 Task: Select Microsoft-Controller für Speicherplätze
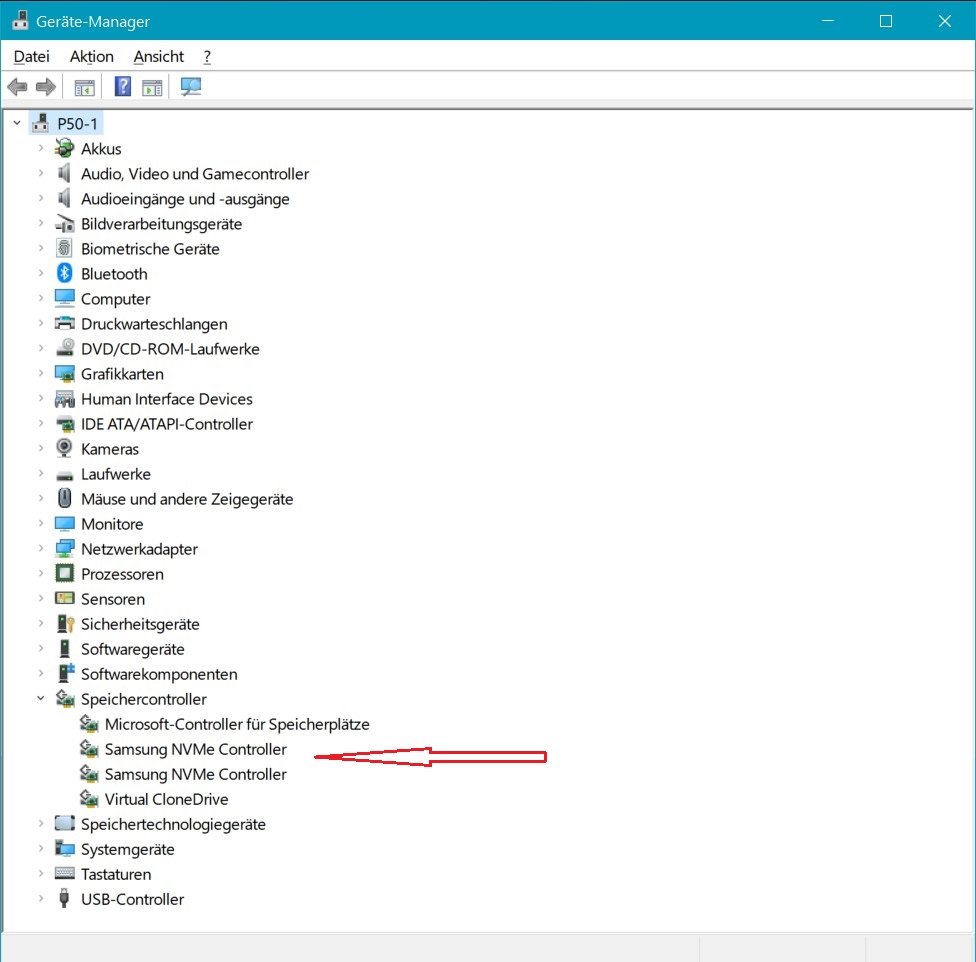pyautogui.click(x=237, y=724)
